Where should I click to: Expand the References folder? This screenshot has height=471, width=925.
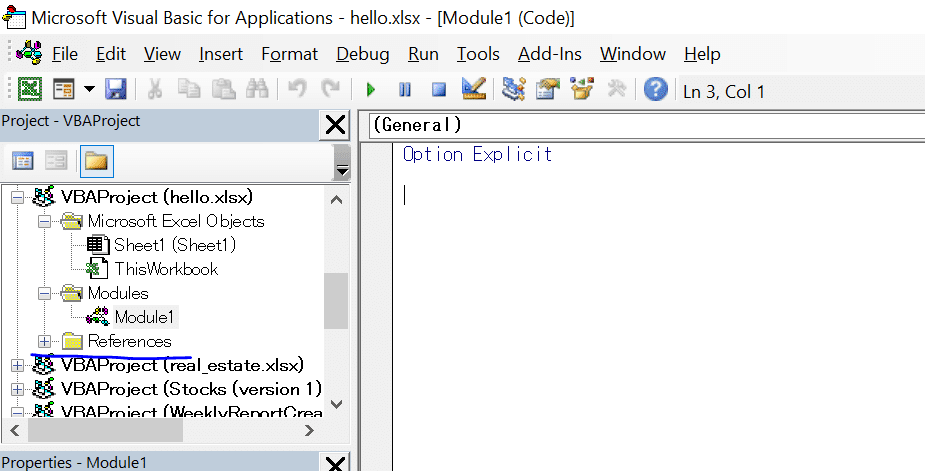(x=44, y=341)
